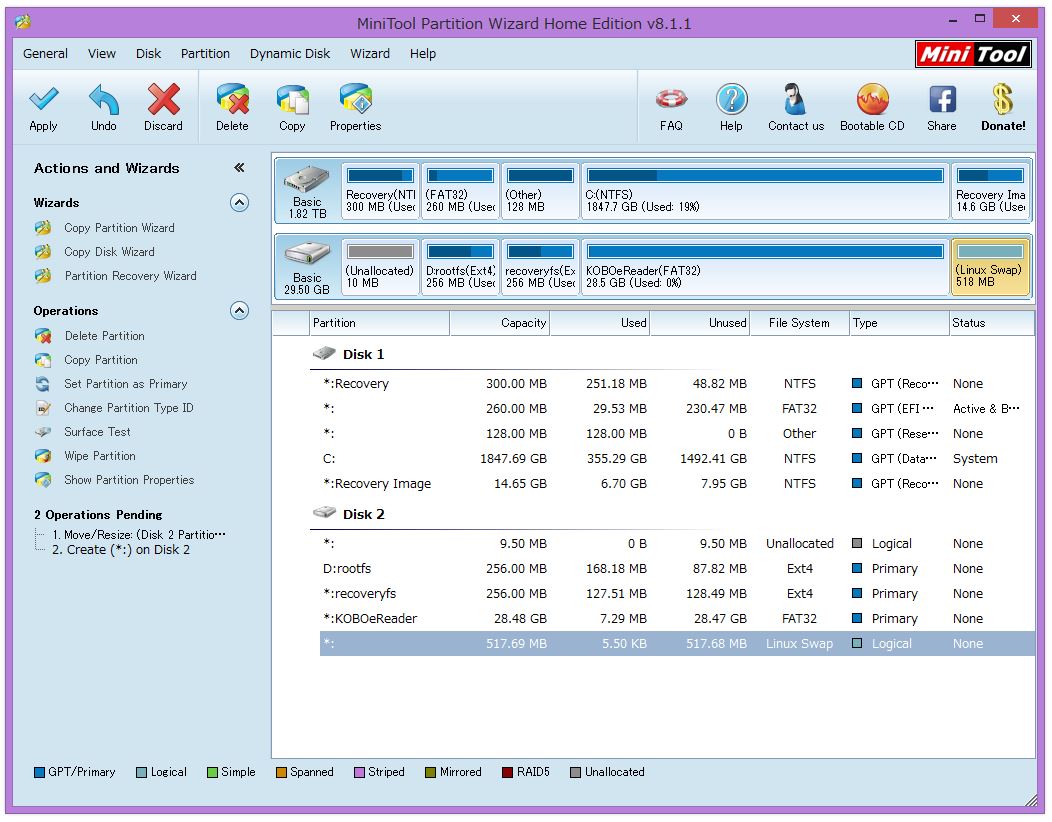This screenshot has height=822, width=1052.
Task: Open the General menu
Action: click(45, 54)
